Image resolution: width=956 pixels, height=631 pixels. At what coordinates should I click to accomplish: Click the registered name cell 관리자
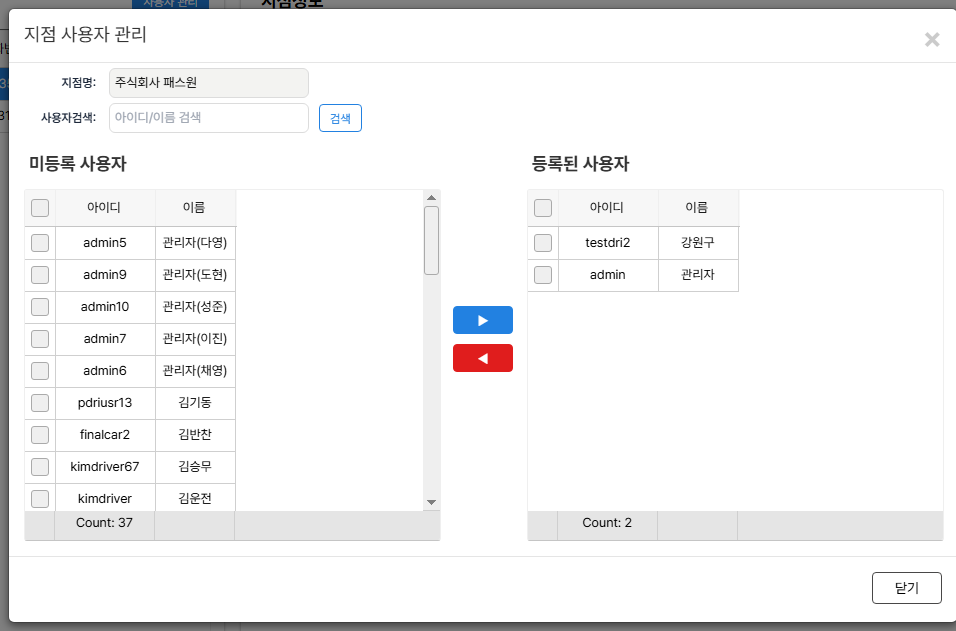[x=698, y=275]
